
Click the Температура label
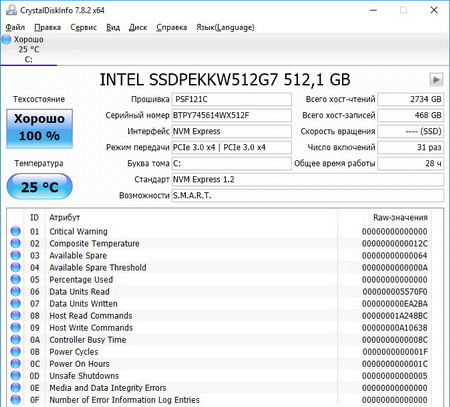coord(39,163)
